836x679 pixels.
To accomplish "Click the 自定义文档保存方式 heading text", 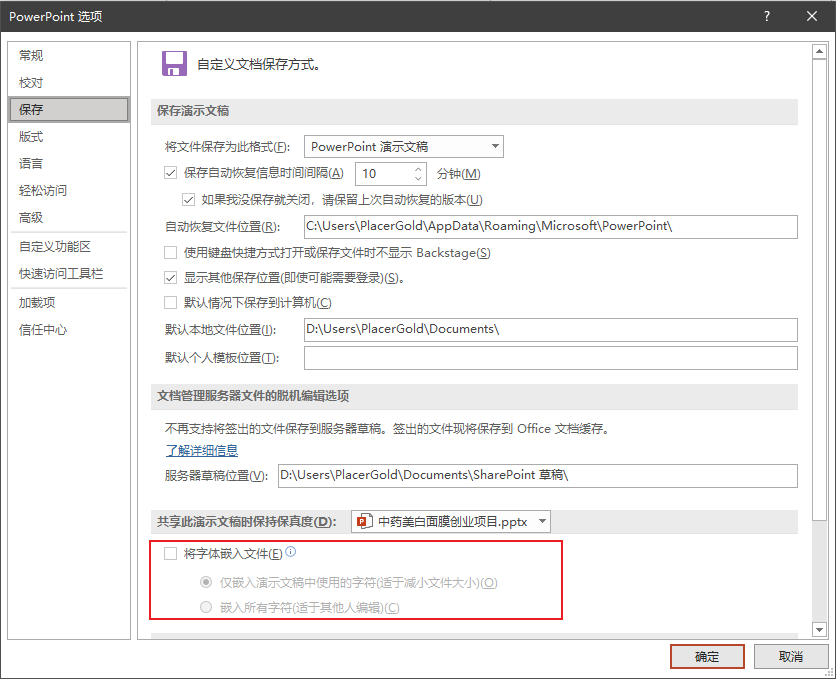I will point(259,64).
